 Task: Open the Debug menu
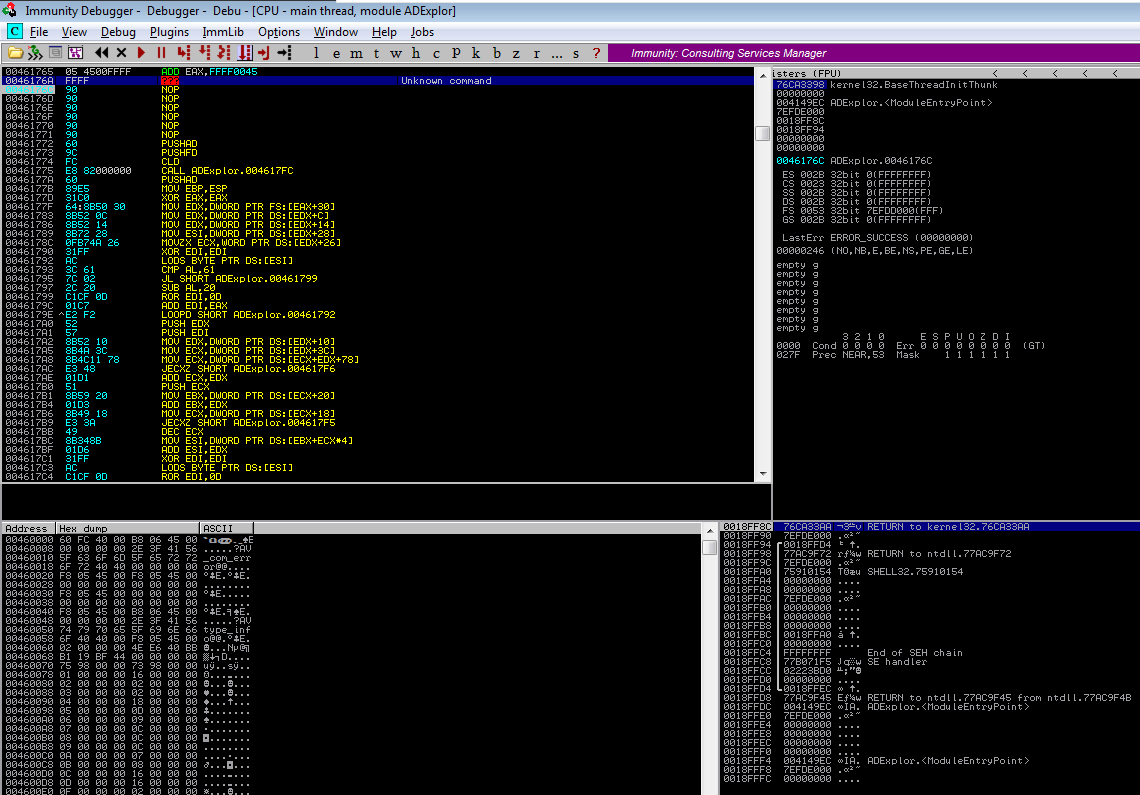click(x=118, y=32)
